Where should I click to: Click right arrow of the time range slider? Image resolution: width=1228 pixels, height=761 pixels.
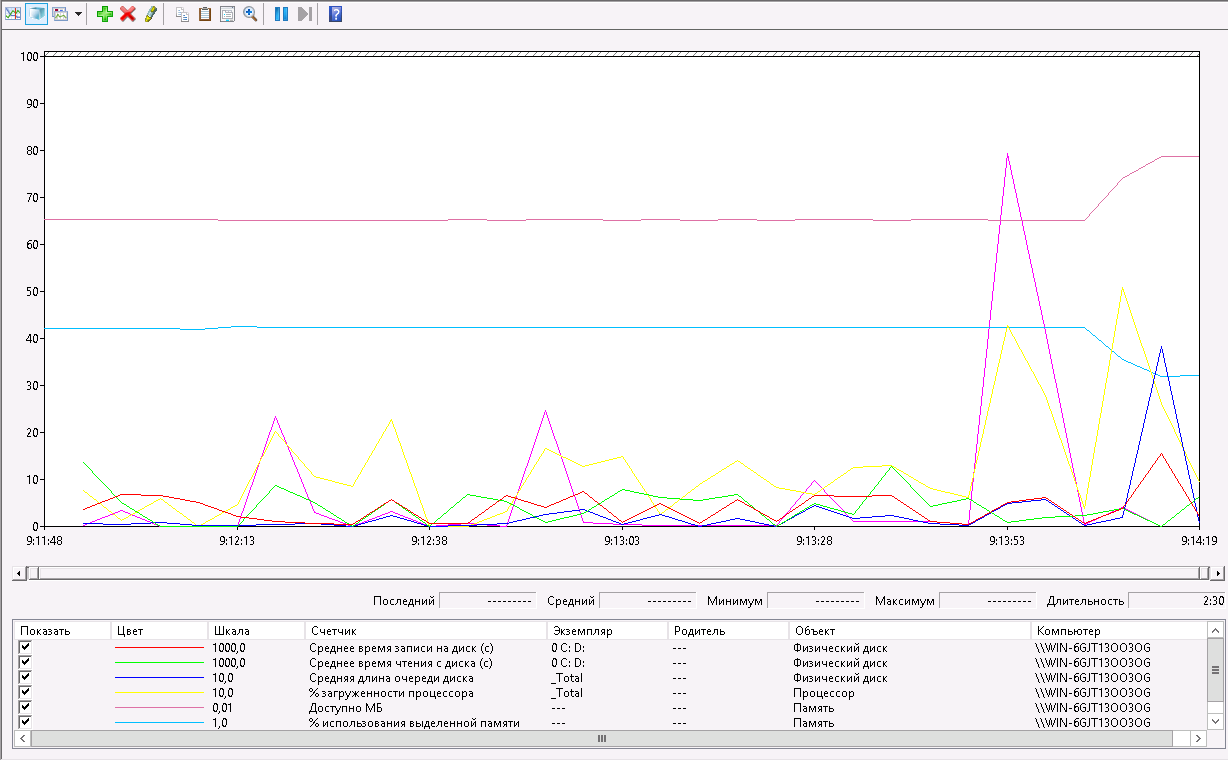1218,574
